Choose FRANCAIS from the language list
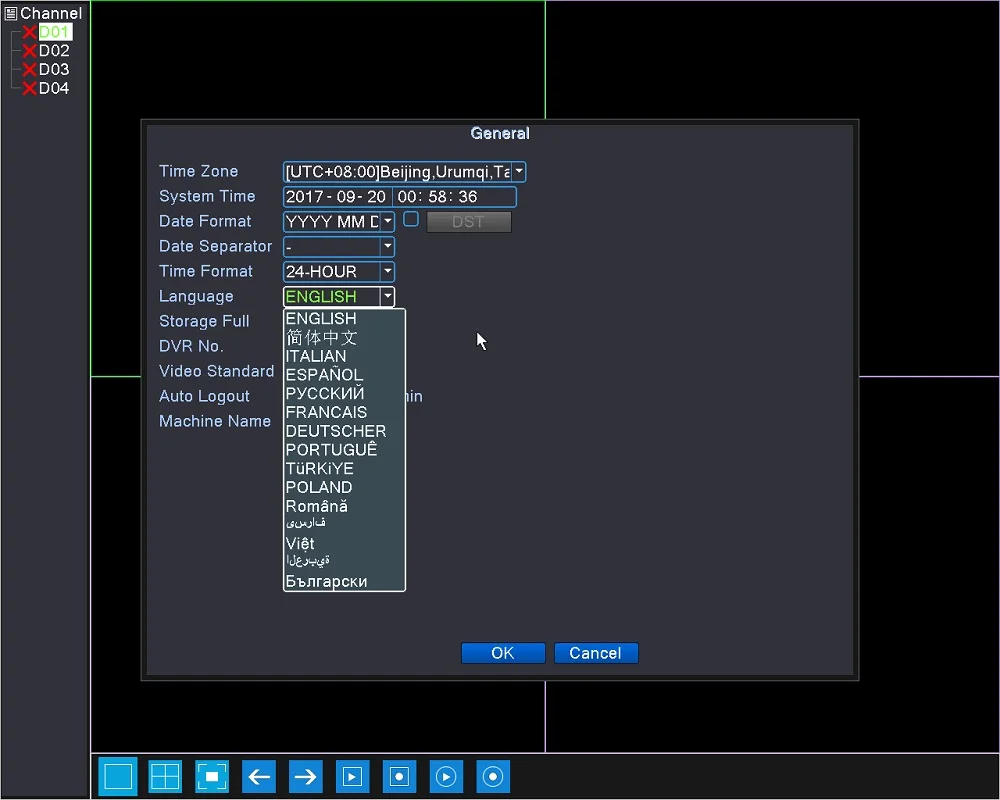Viewport: 1000px width, 800px height. click(x=344, y=412)
